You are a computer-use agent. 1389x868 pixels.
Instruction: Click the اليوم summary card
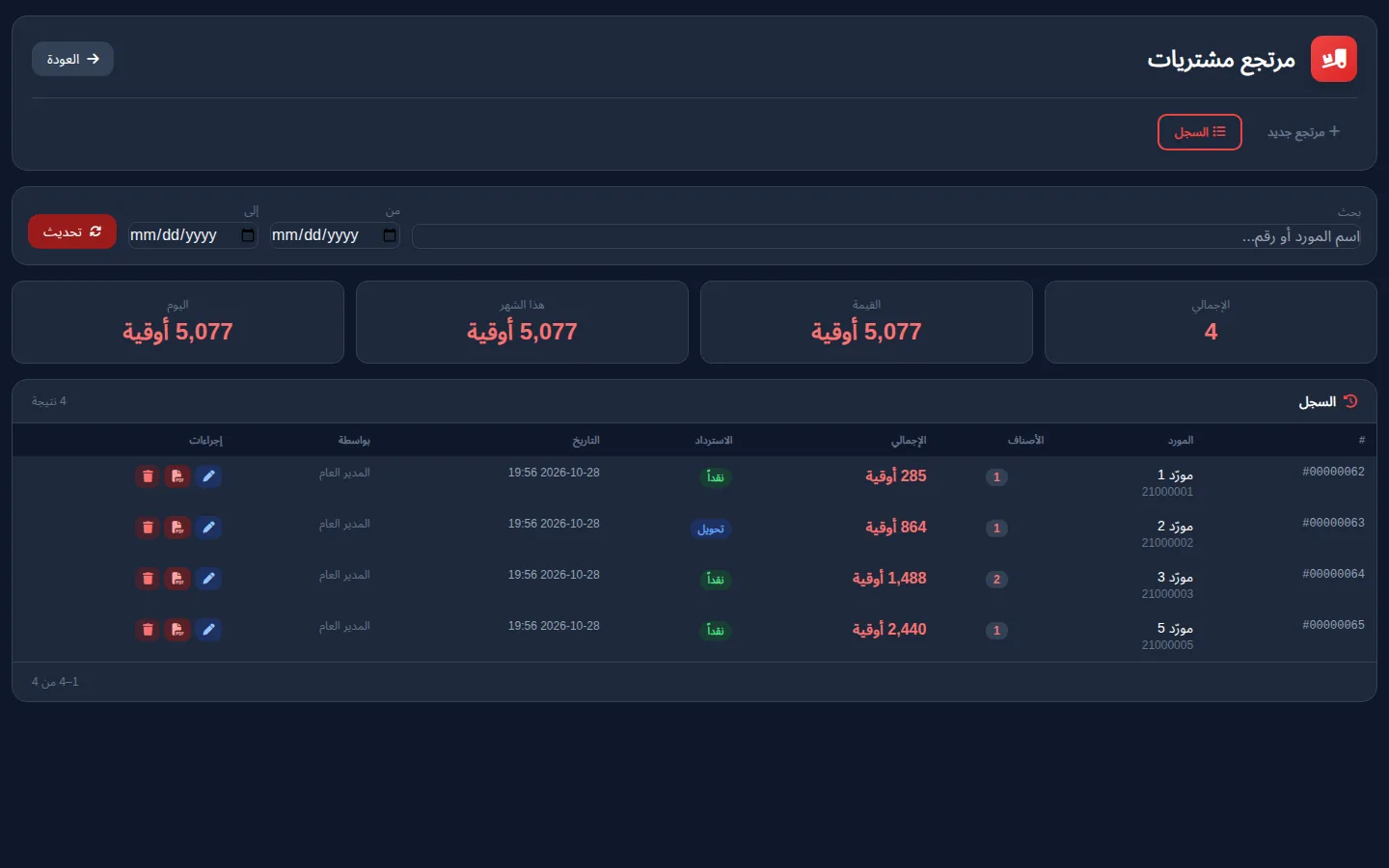[x=177, y=322]
